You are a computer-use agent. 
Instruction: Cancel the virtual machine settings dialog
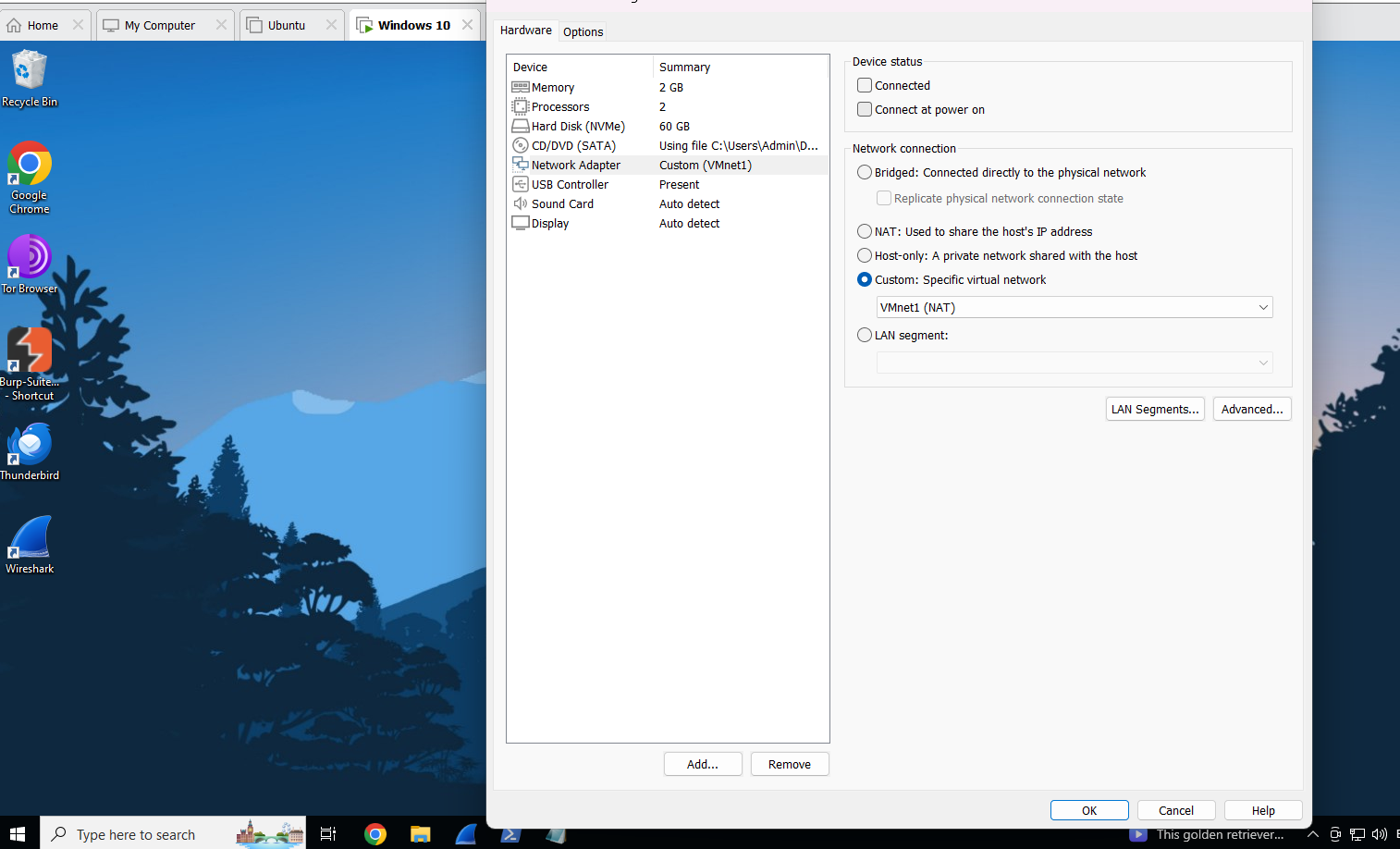pyautogui.click(x=1176, y=810)
